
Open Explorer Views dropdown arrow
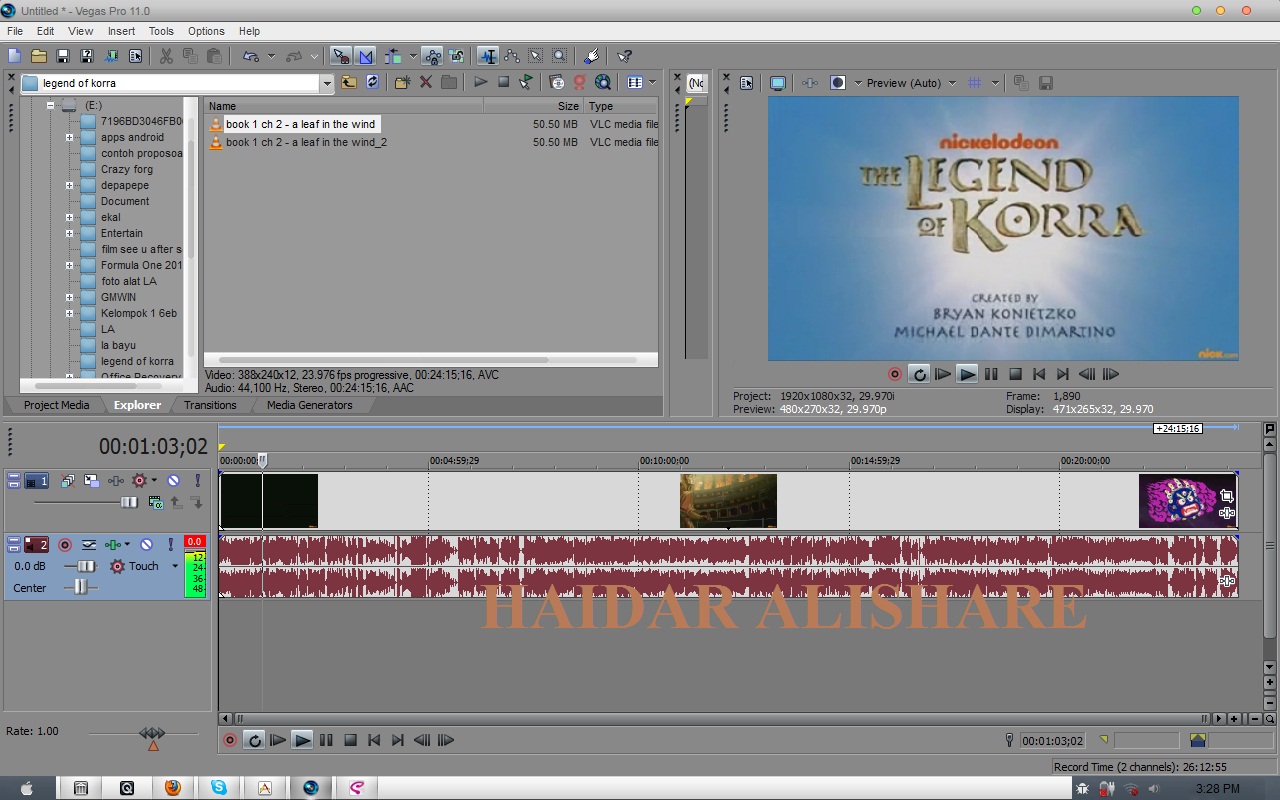click(x=653, y=83)
